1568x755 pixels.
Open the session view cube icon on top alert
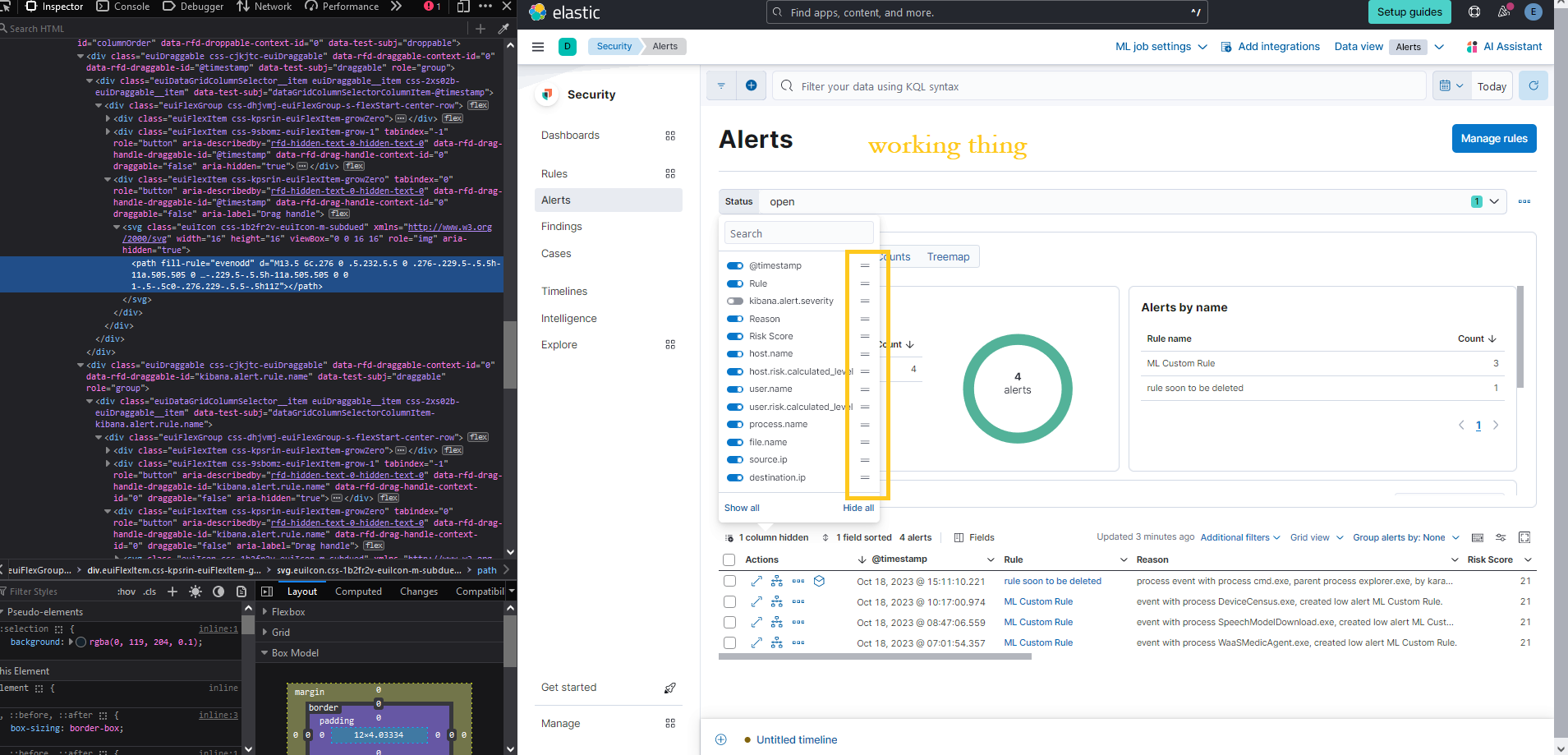coord(819,581)
